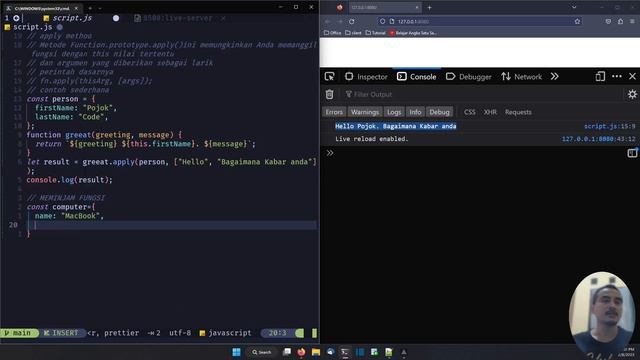This screenshot has width=640, height=360.
Task: Reload the page in Firefox
Action: click(x=351, y=21)
